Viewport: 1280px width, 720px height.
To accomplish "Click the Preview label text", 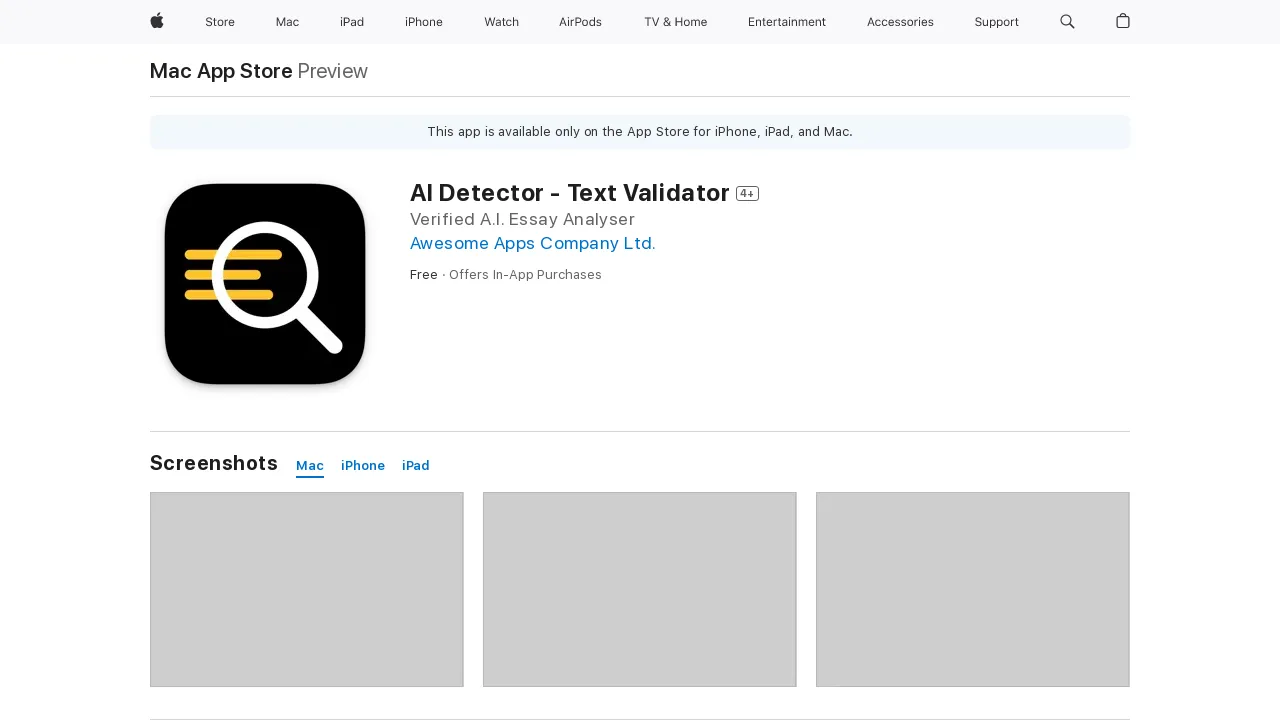I will point(333,71).
